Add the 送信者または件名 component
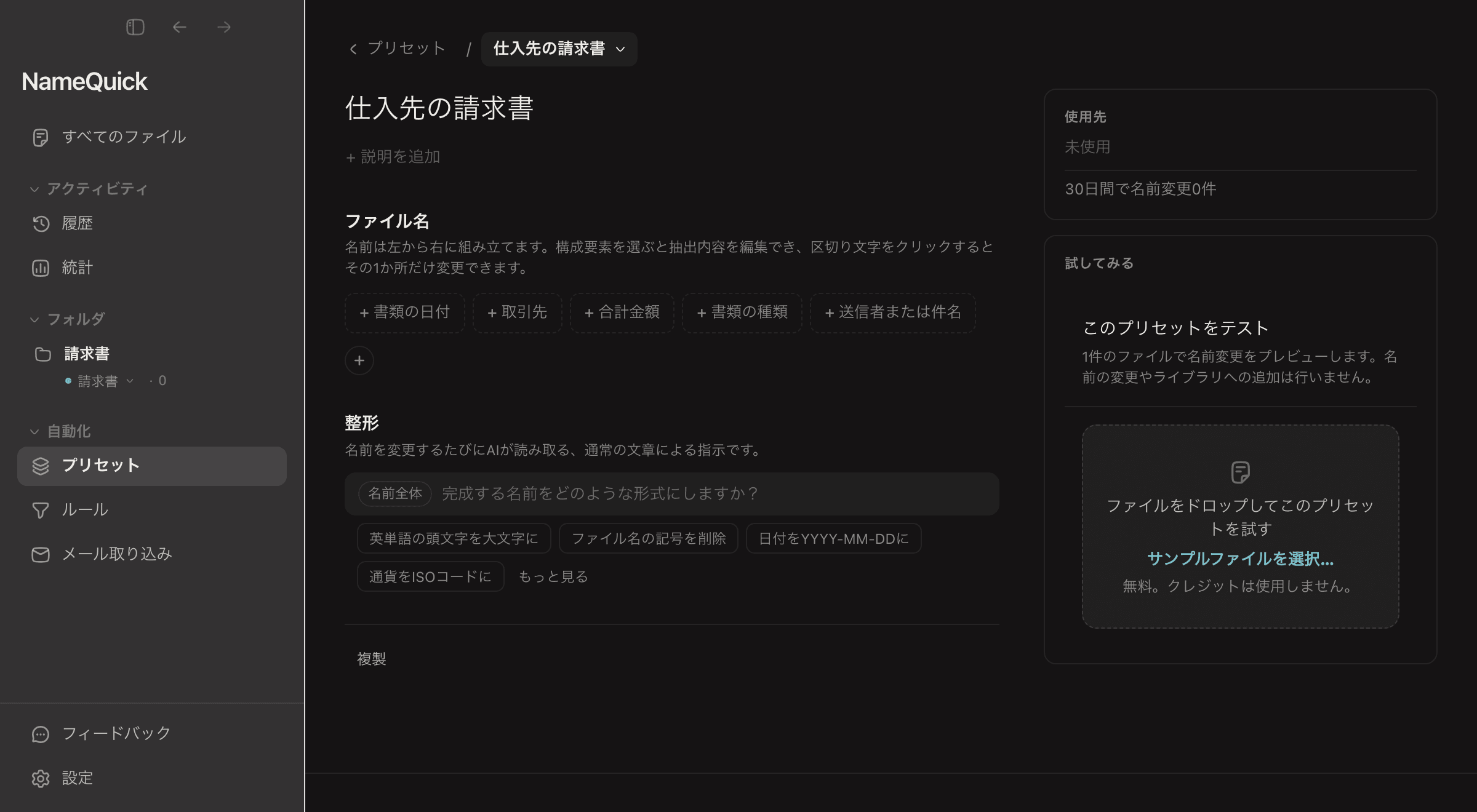Image resolution: width=1477 pixels, height=812 pixels. click(892, 312)
